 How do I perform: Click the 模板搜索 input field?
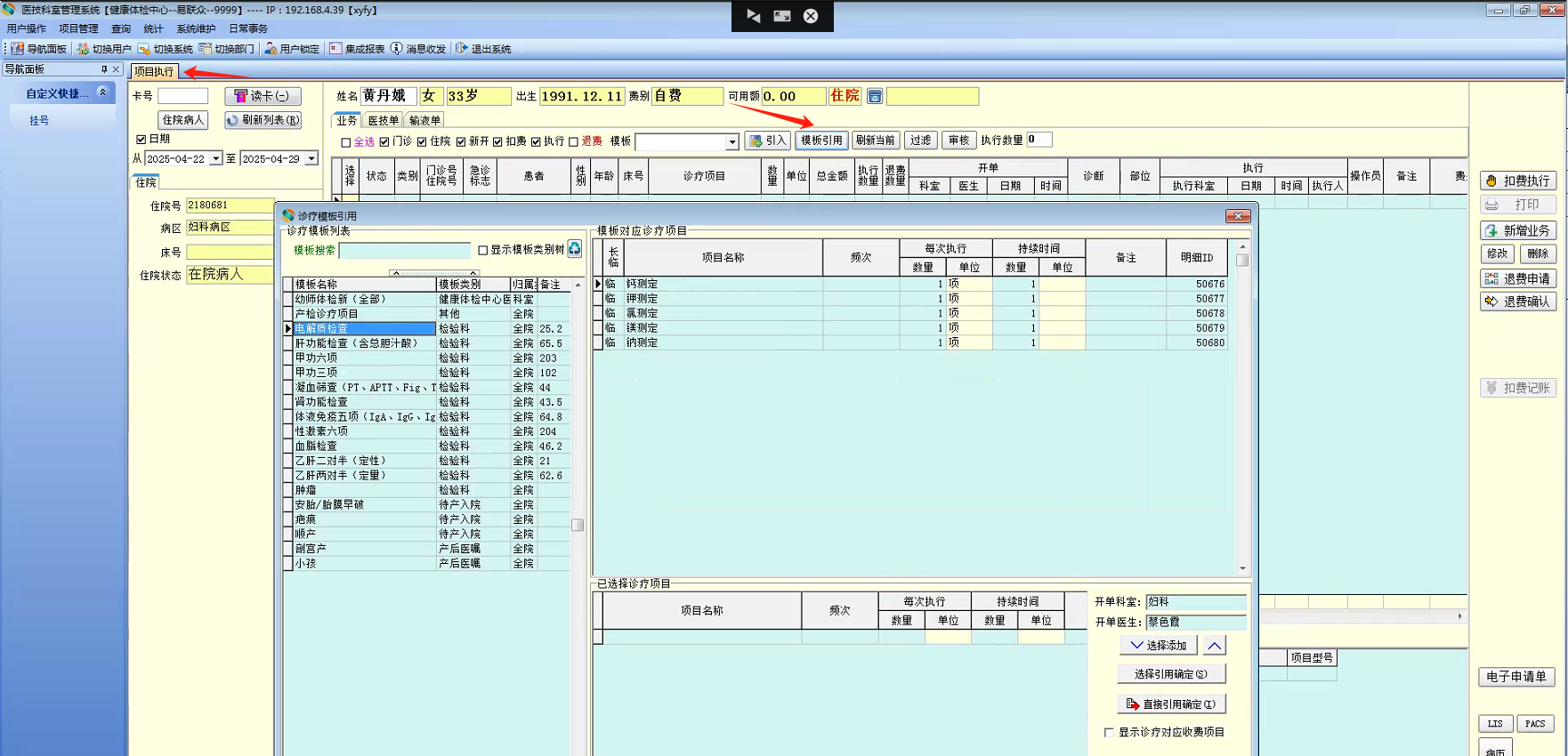point(405,250)
